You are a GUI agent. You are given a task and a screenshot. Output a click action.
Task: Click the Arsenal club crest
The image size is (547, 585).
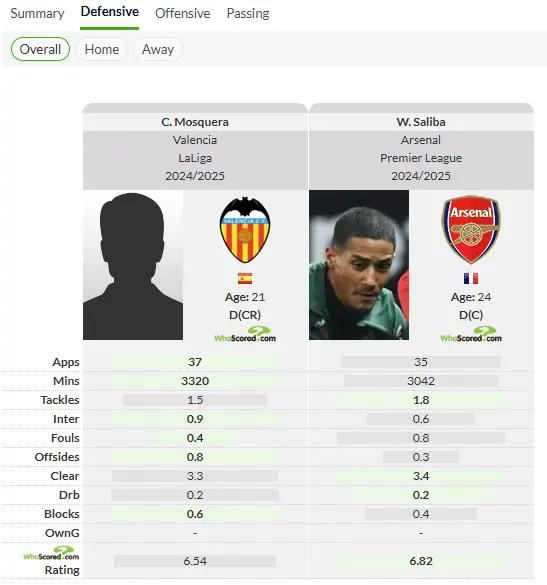pyautogui.click(x=471, y=229)
